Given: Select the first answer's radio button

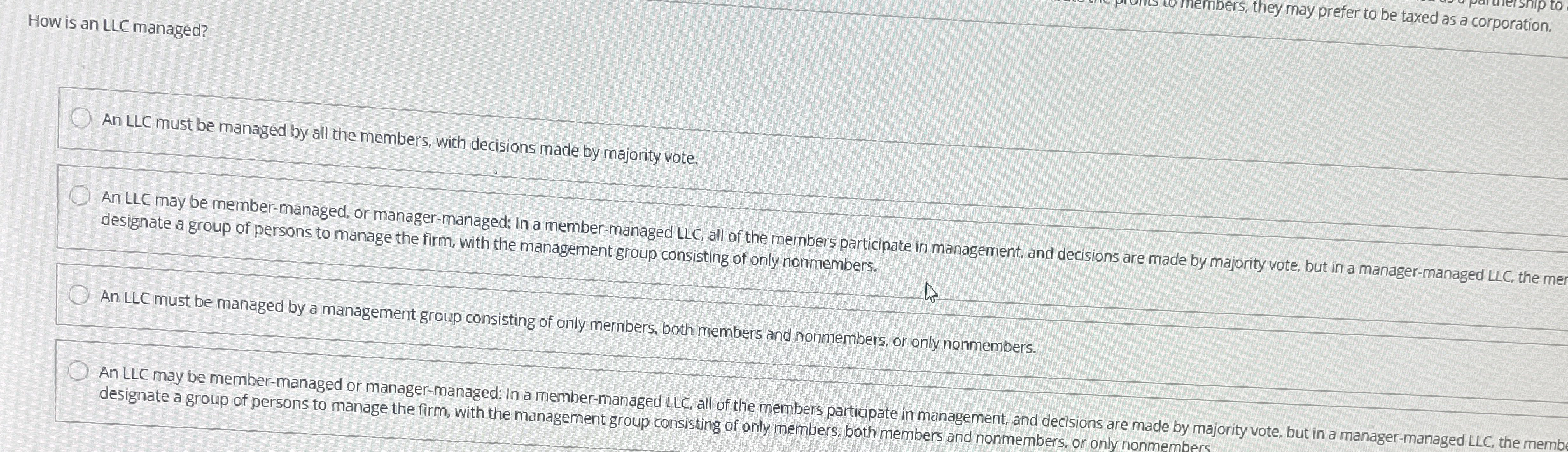Looking at the screenshot, I should click(81, 118).
